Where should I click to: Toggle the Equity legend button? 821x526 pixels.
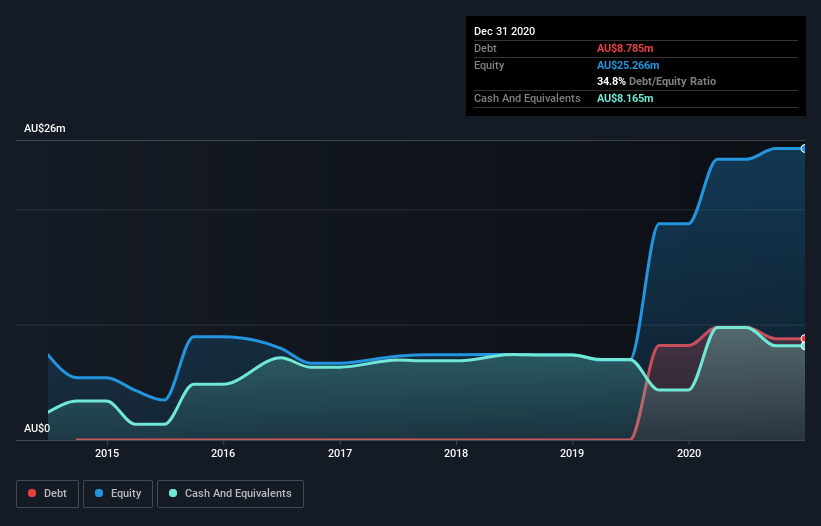click(118, 494)
